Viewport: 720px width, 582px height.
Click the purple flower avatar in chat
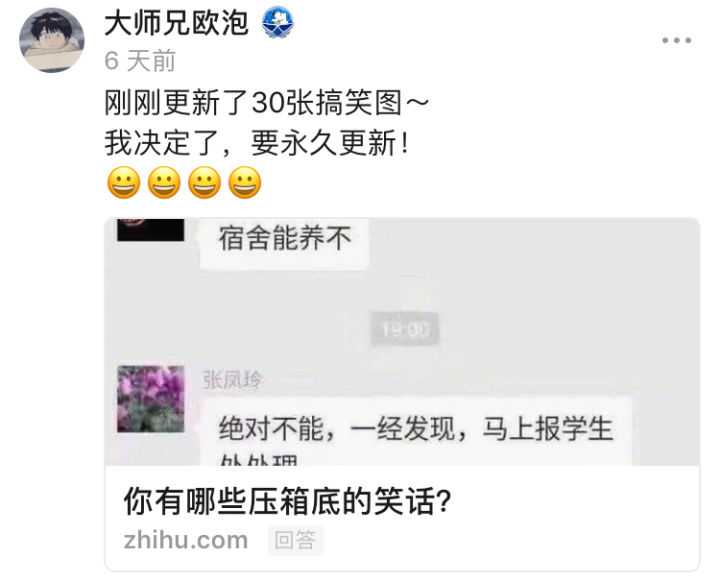tap(151, 399)
